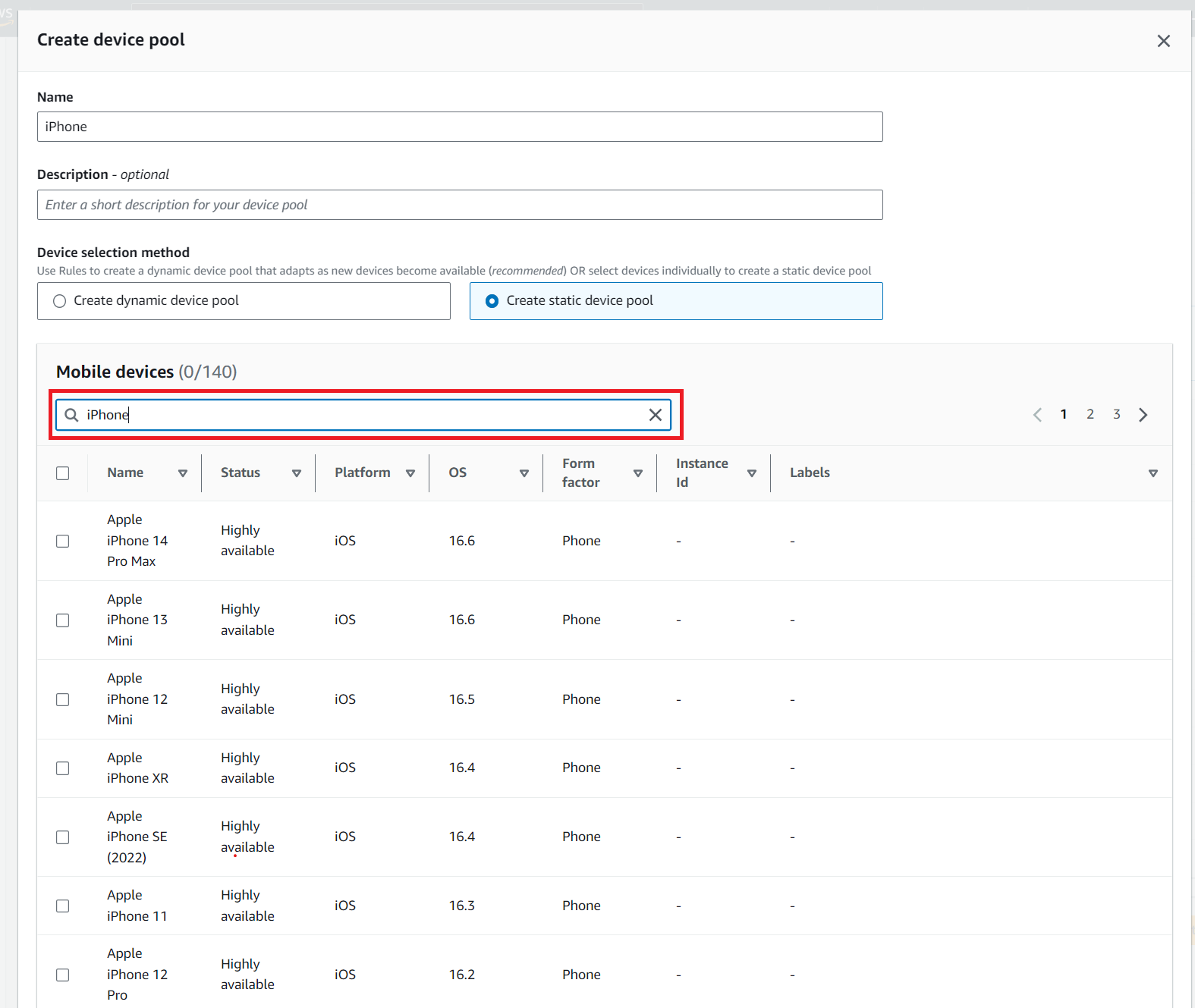Sort devices by Name column arrow
1195x1008 pixels.
click(183, 473)
